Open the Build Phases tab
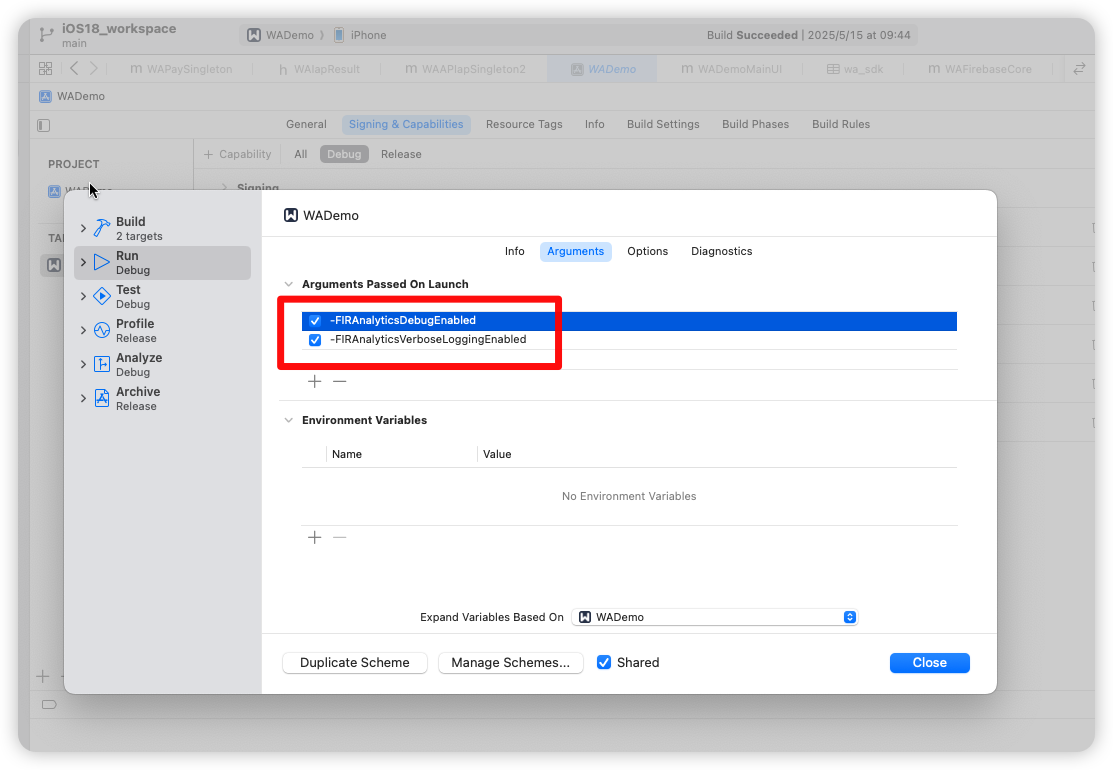The image size is (1113, 770). (x=755, y=124)
